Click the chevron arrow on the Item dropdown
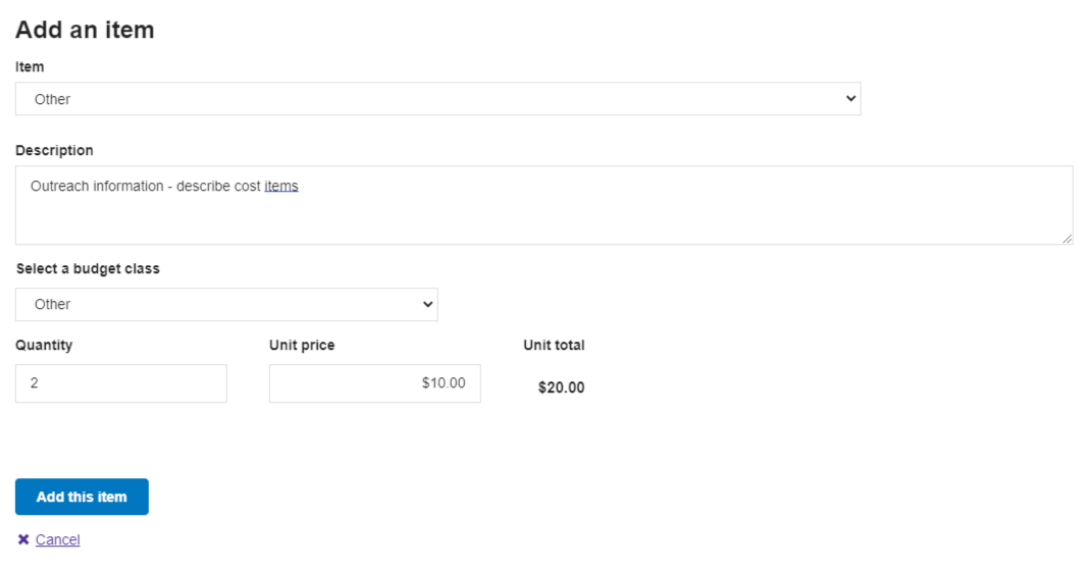The image size is (1088, 568). [x=851, y=99]
